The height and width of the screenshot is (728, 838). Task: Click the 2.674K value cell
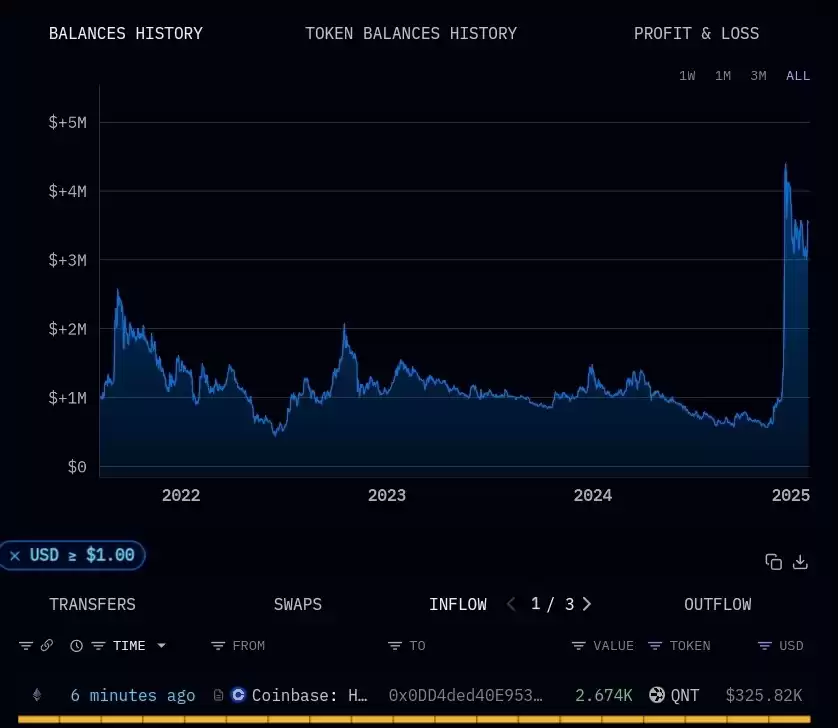click(603, 695)
